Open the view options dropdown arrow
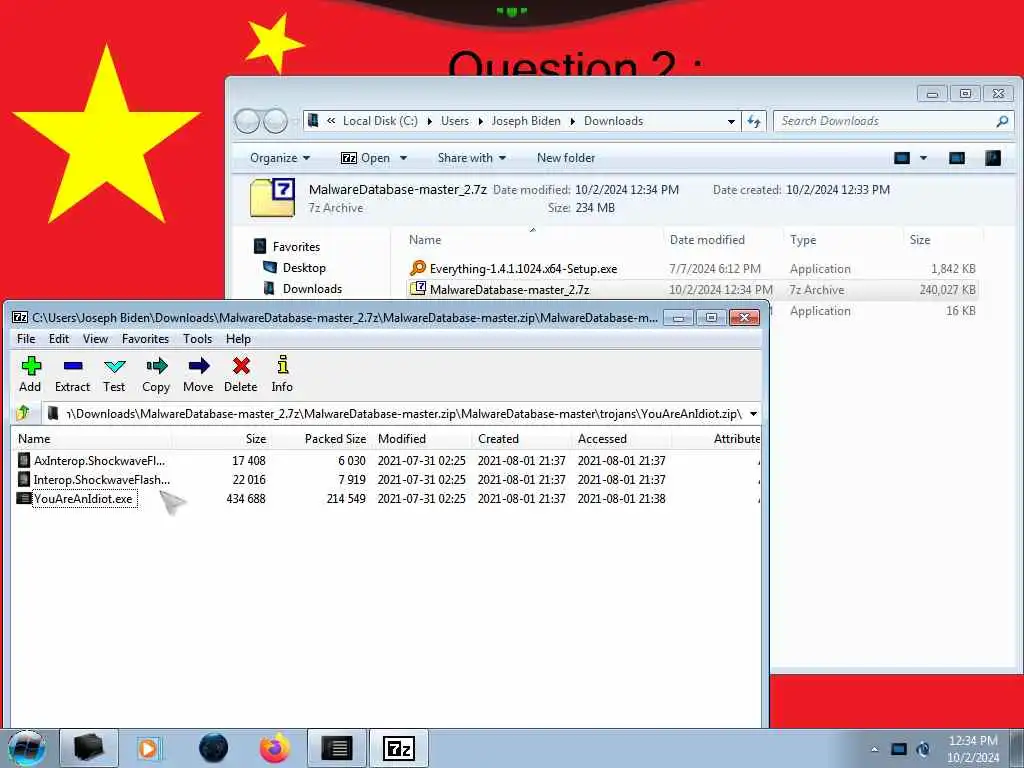 [923, 158]
